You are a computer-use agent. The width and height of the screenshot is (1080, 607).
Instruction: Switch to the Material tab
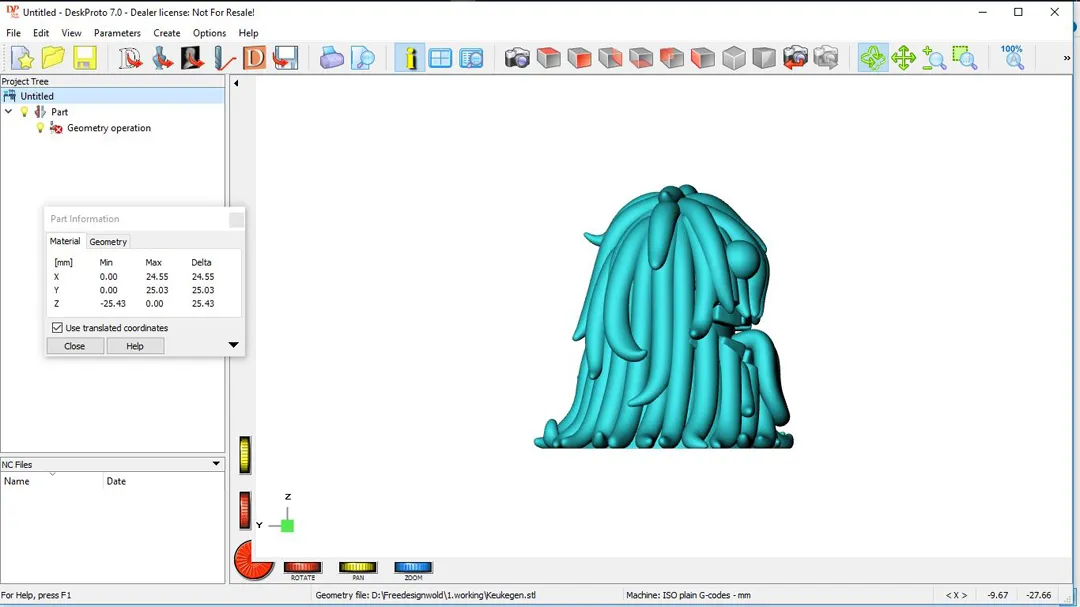pos(65,241)
